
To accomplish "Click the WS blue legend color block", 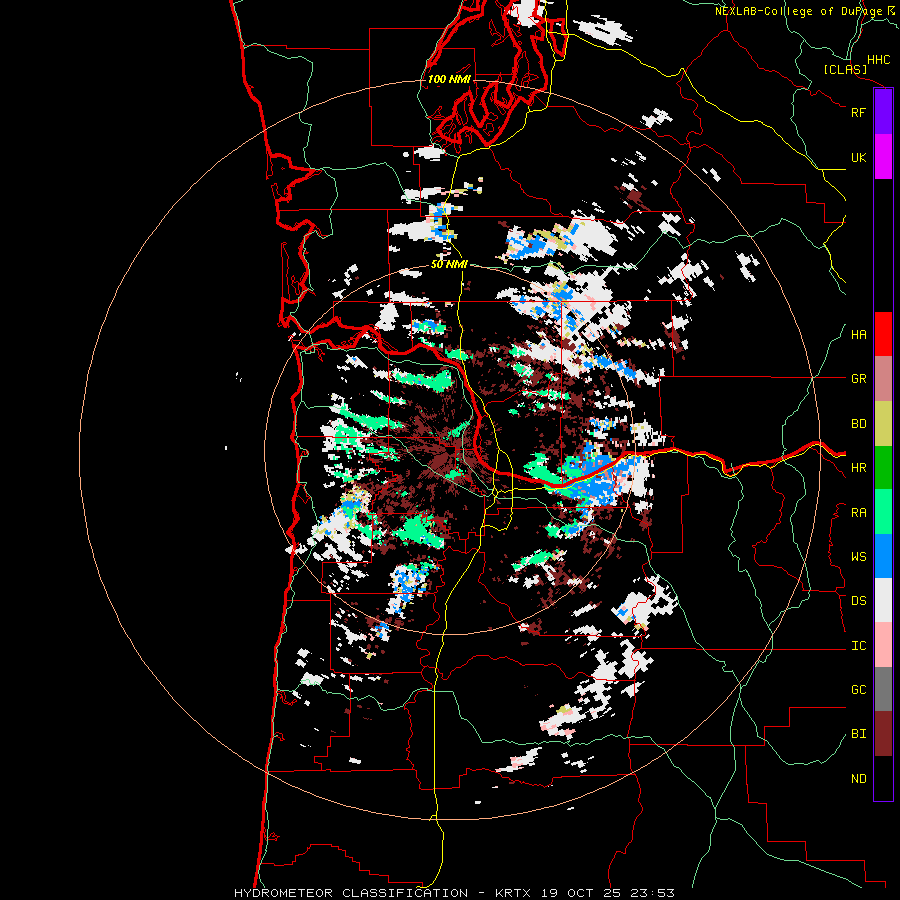I will point(883,556).
